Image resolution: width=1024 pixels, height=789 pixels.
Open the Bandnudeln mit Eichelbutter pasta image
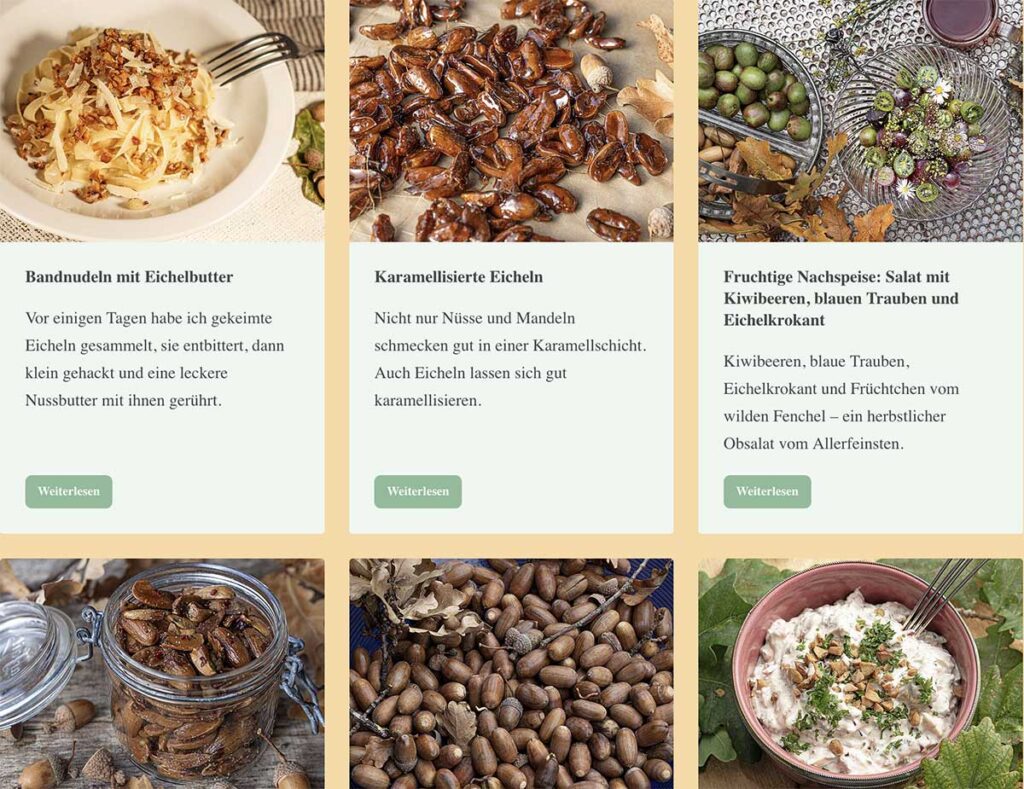pyautogui.click(x=162, y=121)
